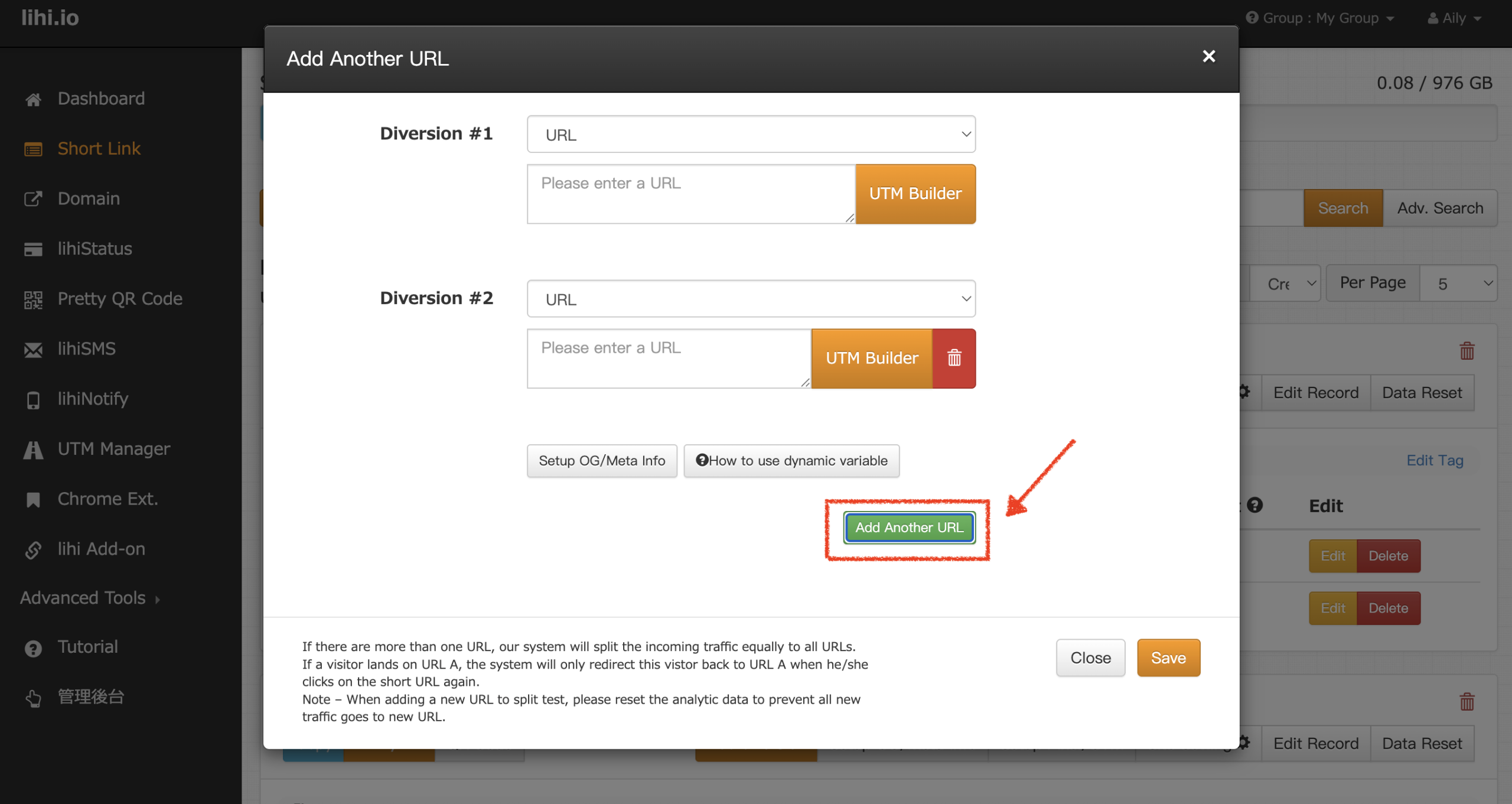Open the Domain menu item

(x=89, y=198)
